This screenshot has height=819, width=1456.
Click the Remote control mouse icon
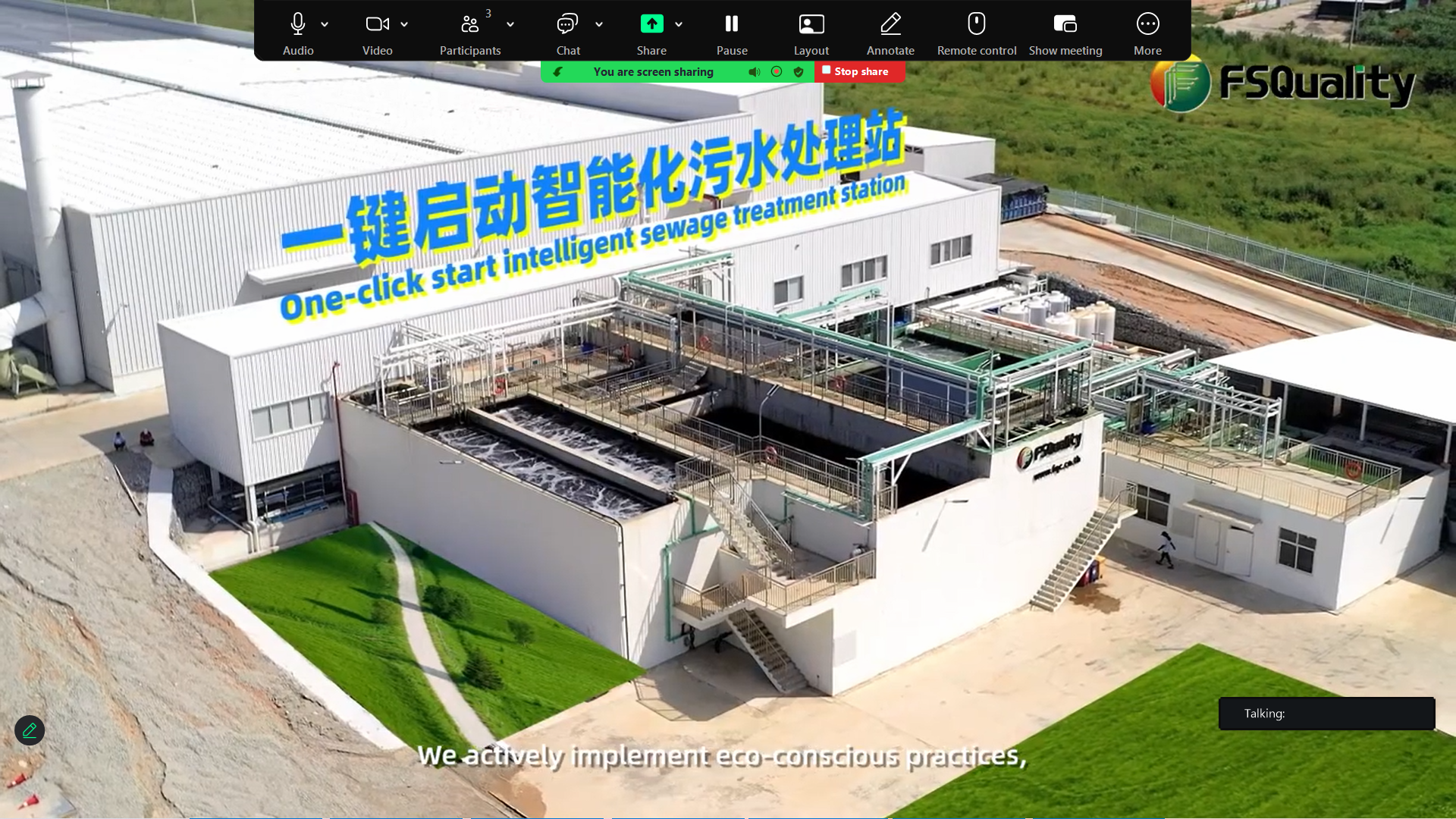pos(976,24)
